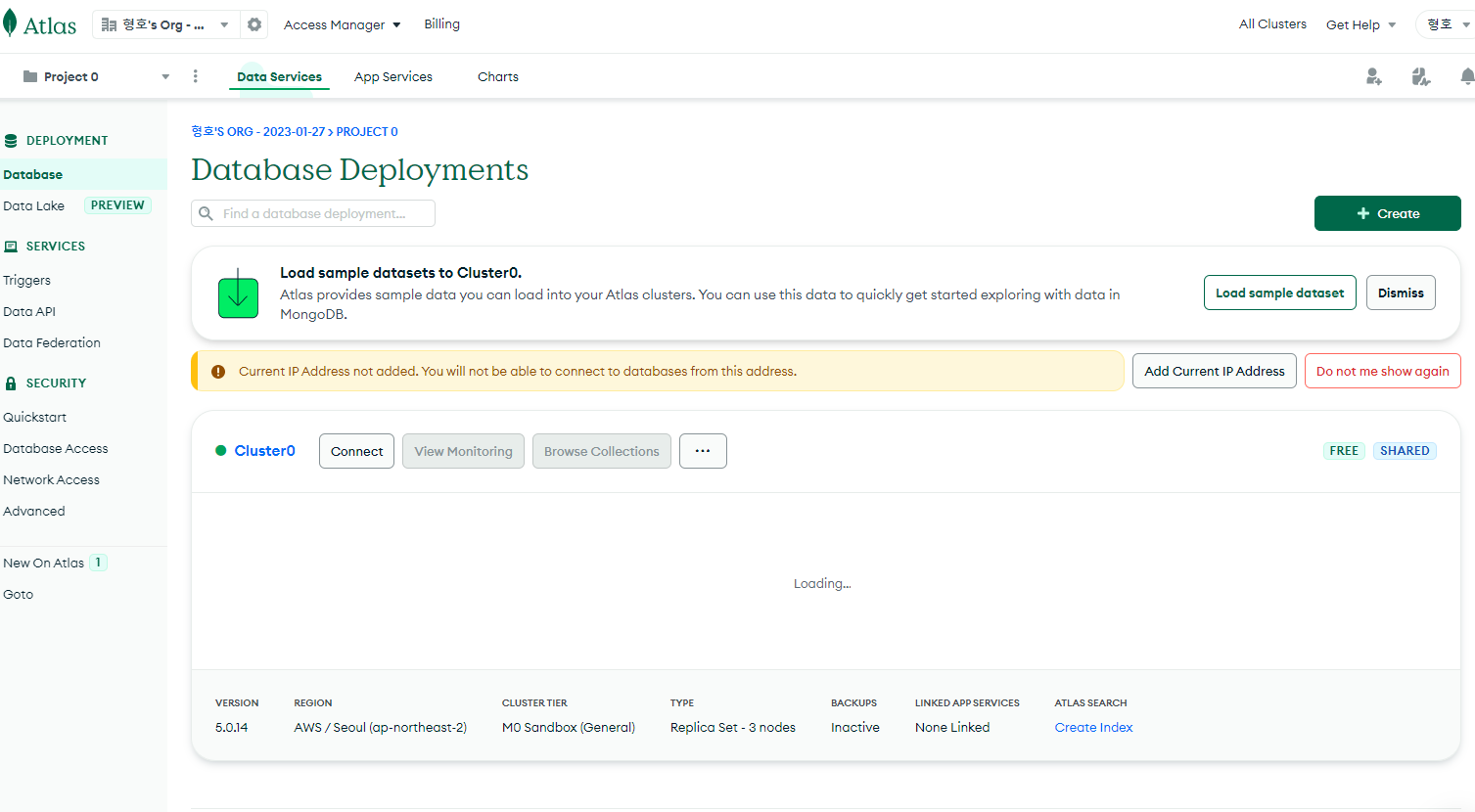
Task: Switch to the Data Services tab
Action: [x=279, y=76]
